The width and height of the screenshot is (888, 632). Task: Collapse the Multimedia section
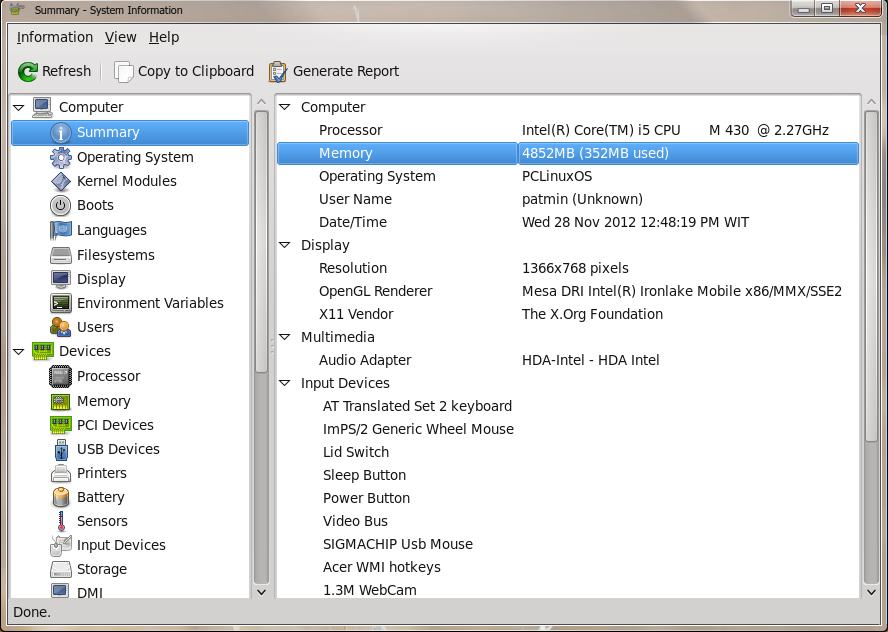285,336
